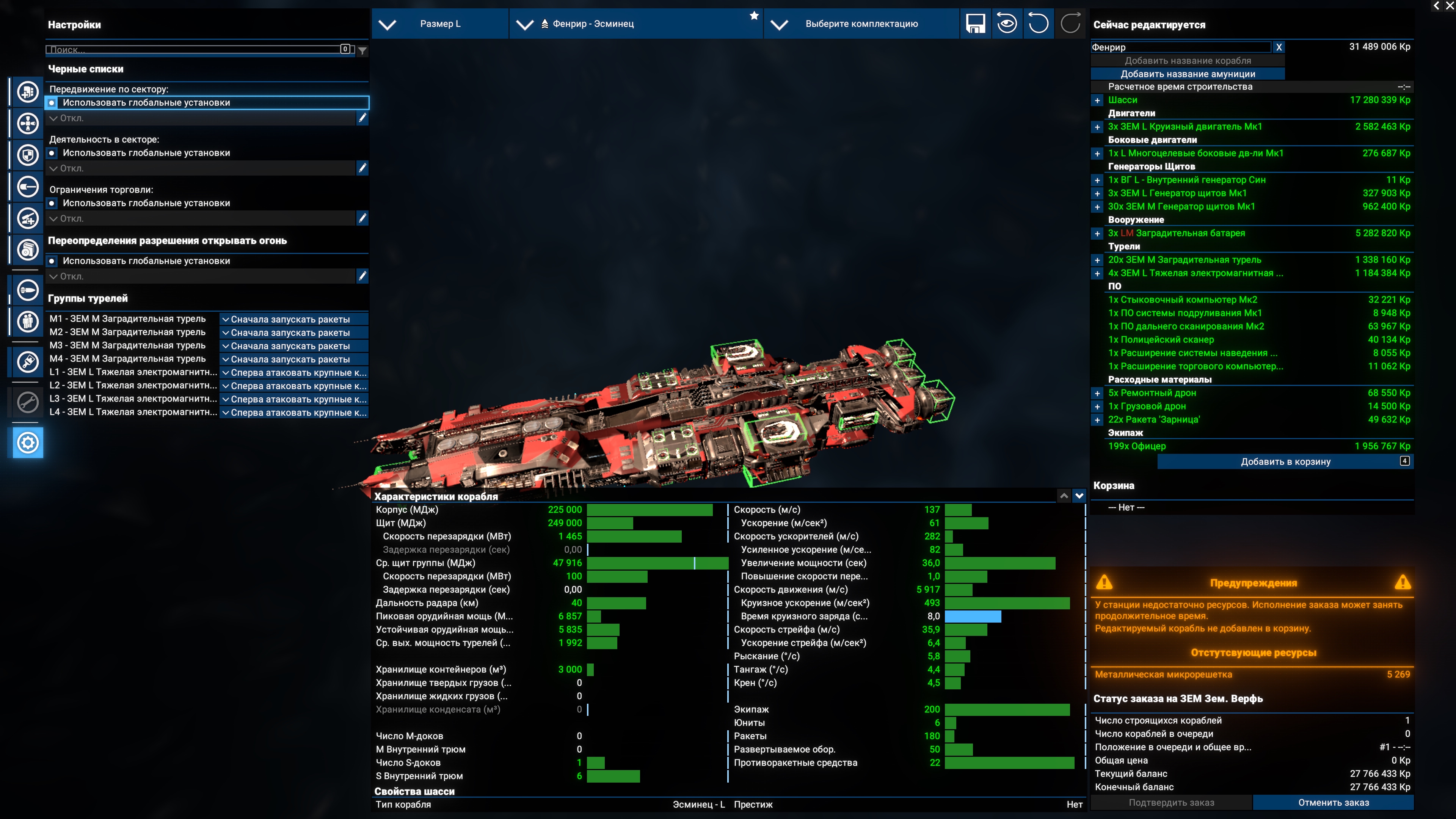Open the crew sidebar icon
1456x819 pixels.
tap(28, 322)
